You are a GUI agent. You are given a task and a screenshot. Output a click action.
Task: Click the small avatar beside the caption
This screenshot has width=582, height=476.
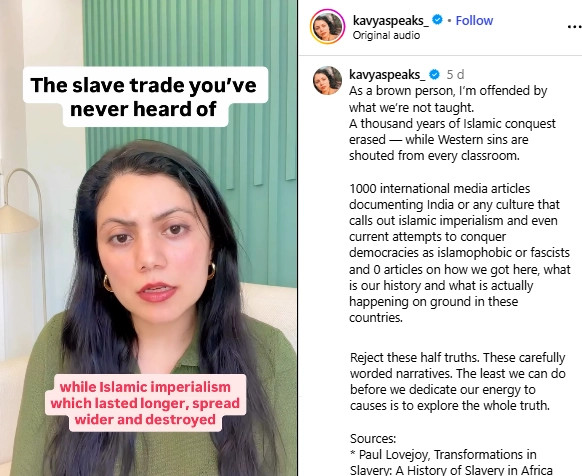click(327, 80)
